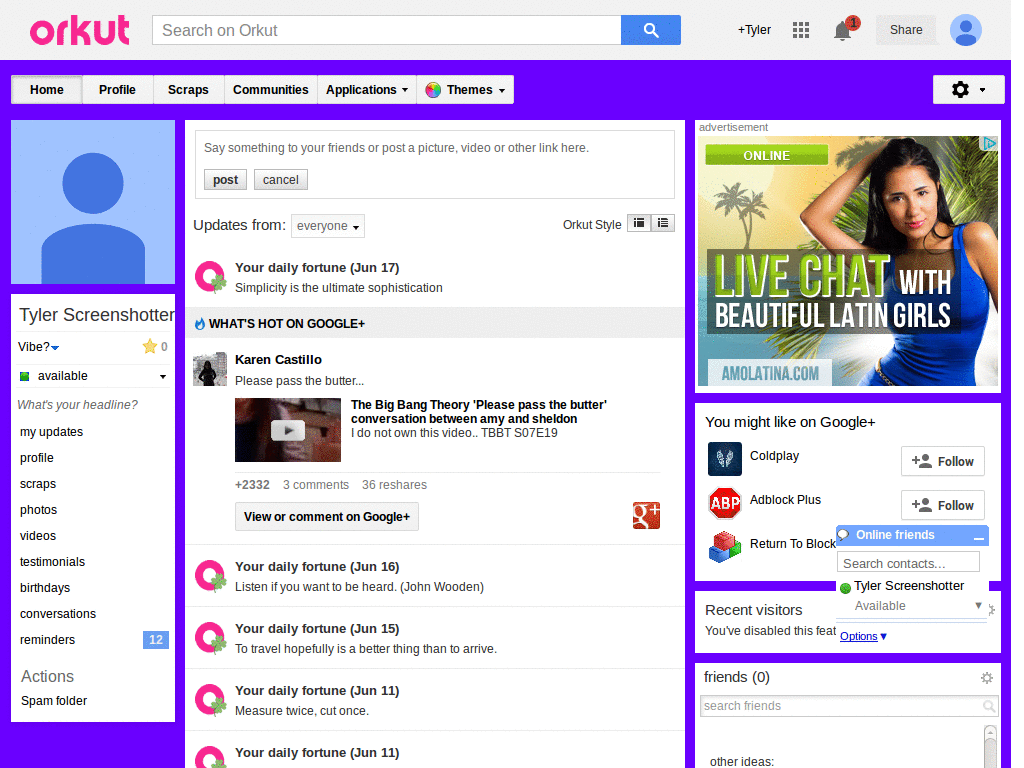Click the yellow star next to Vibe
Screen dimensions: 1024x768
pyautogui.click(x=150, y=346)
